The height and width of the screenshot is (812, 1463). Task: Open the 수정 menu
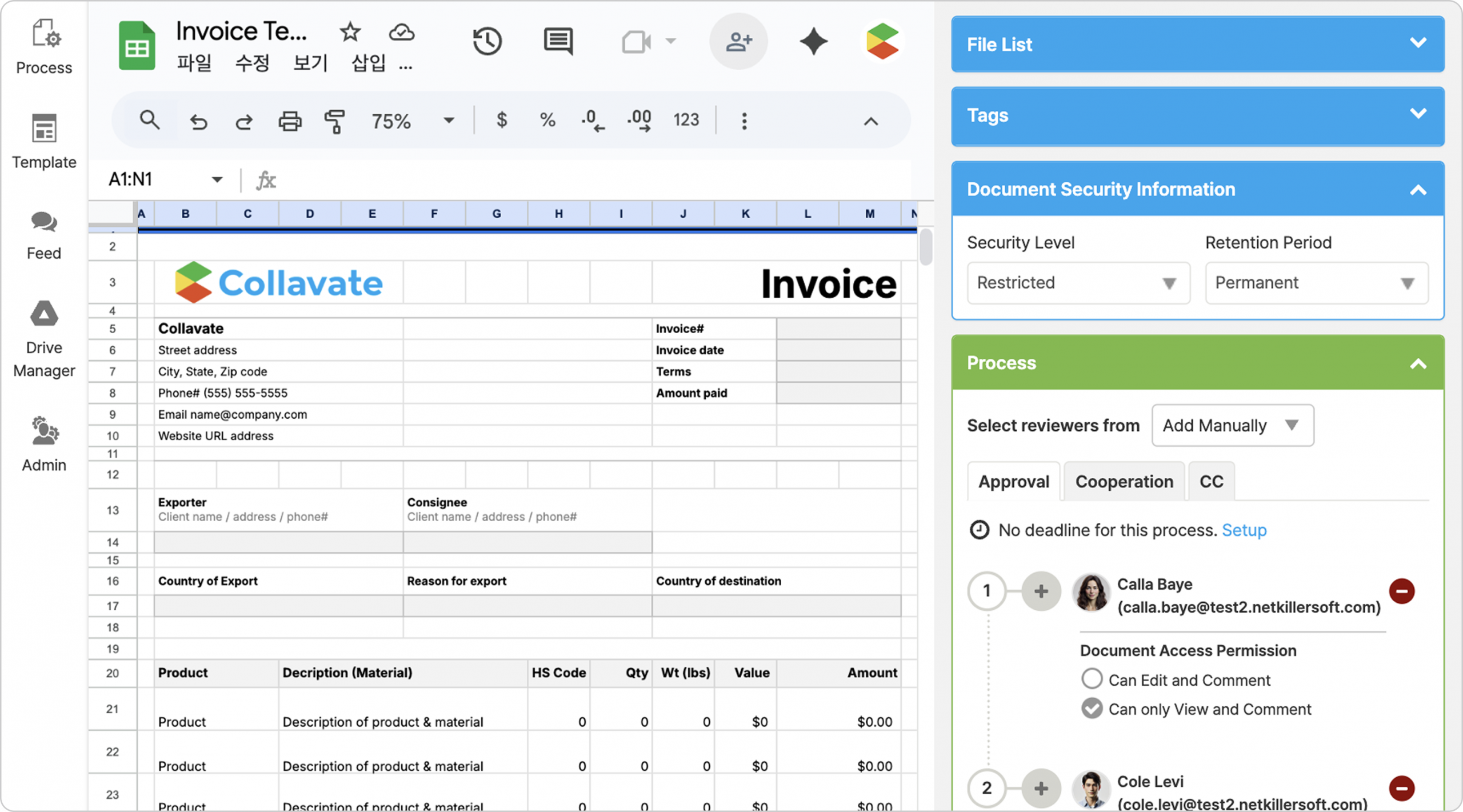tap(252, 63)
